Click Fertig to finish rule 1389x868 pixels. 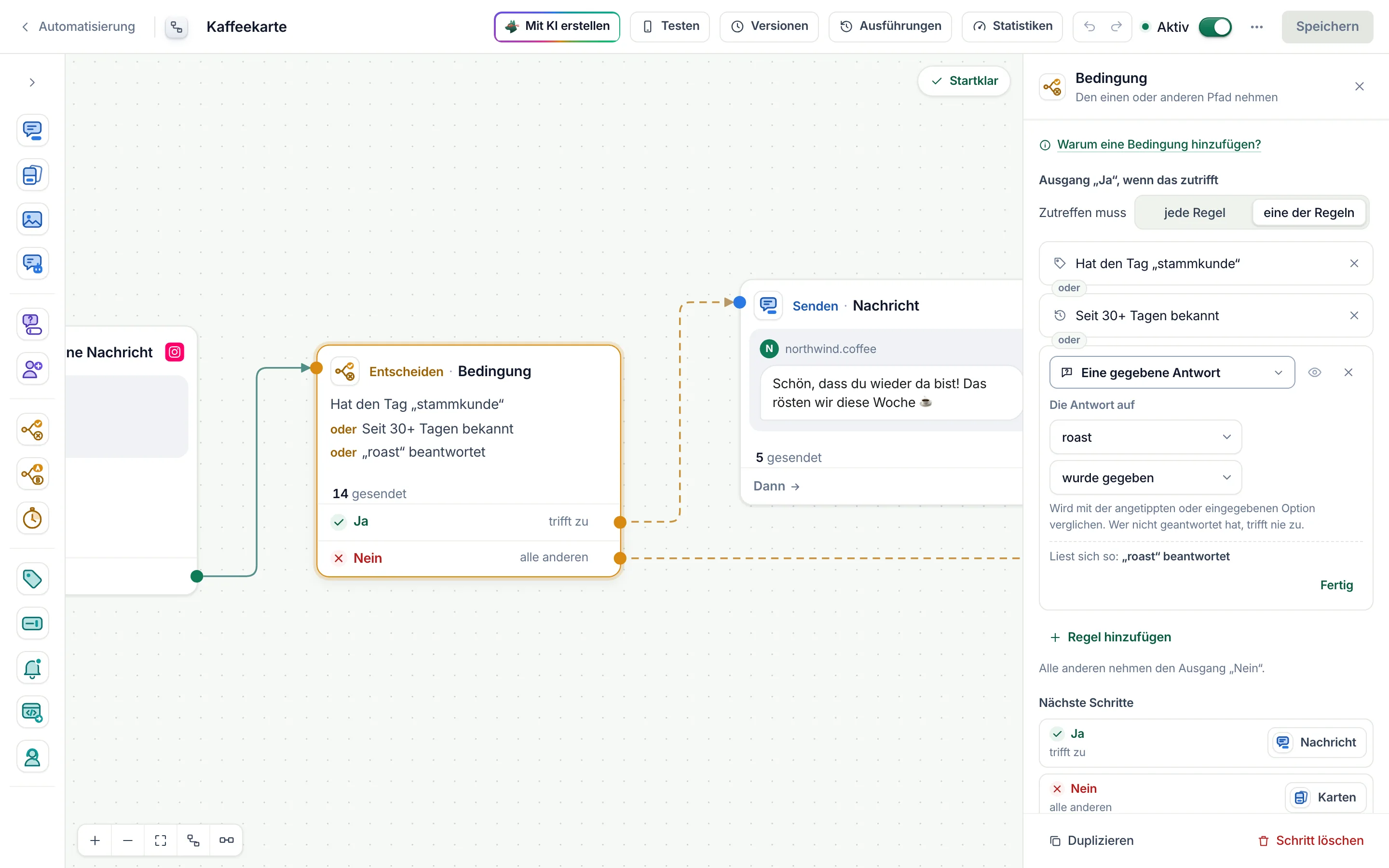pos(1336,585)
